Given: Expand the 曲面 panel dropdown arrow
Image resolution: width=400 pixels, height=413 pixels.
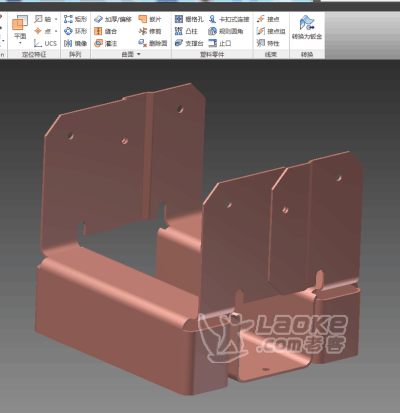Looking at the screenshot, I should point(139,54).
